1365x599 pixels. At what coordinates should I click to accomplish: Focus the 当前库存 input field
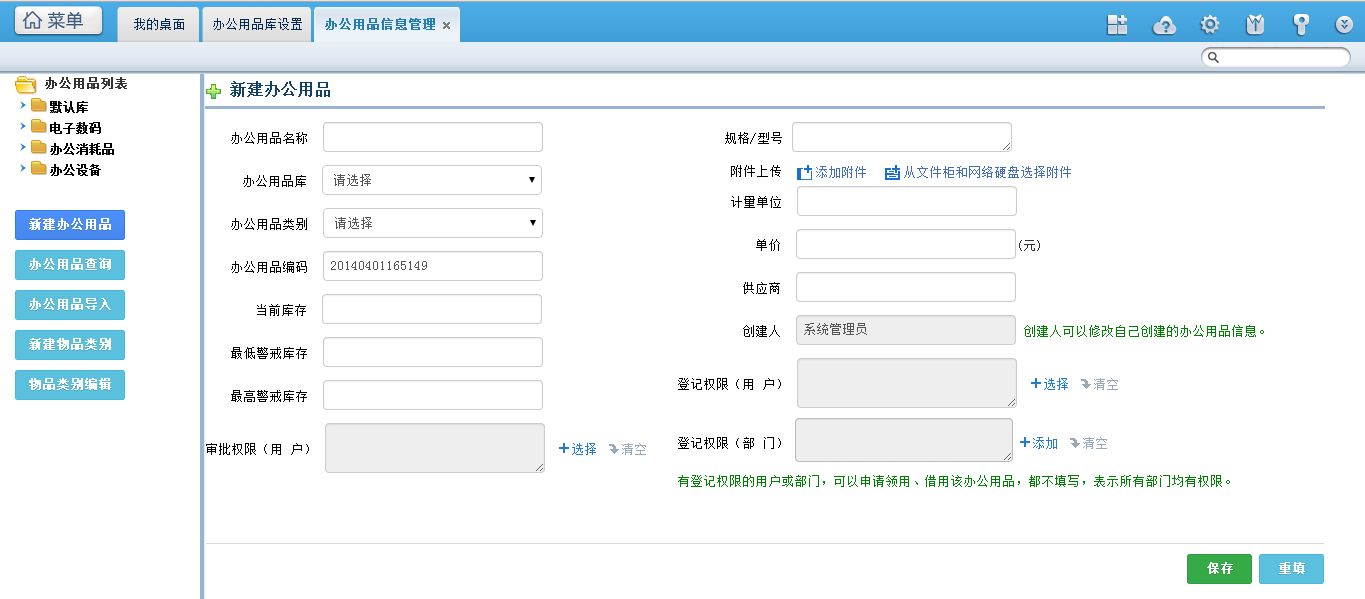pyautogui.click(x=432, y=309)
